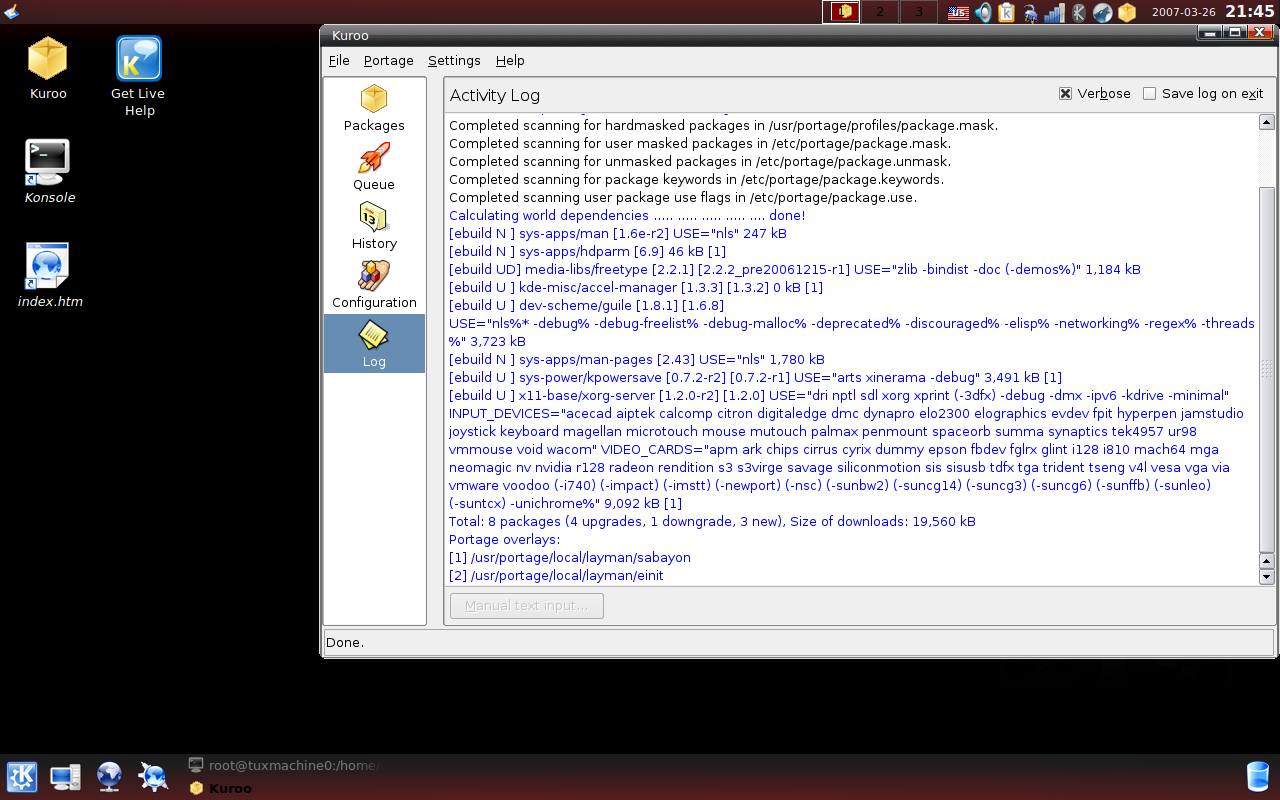
Task: Click the 'Activity Log' heading
Action: [x=495, y=95]
